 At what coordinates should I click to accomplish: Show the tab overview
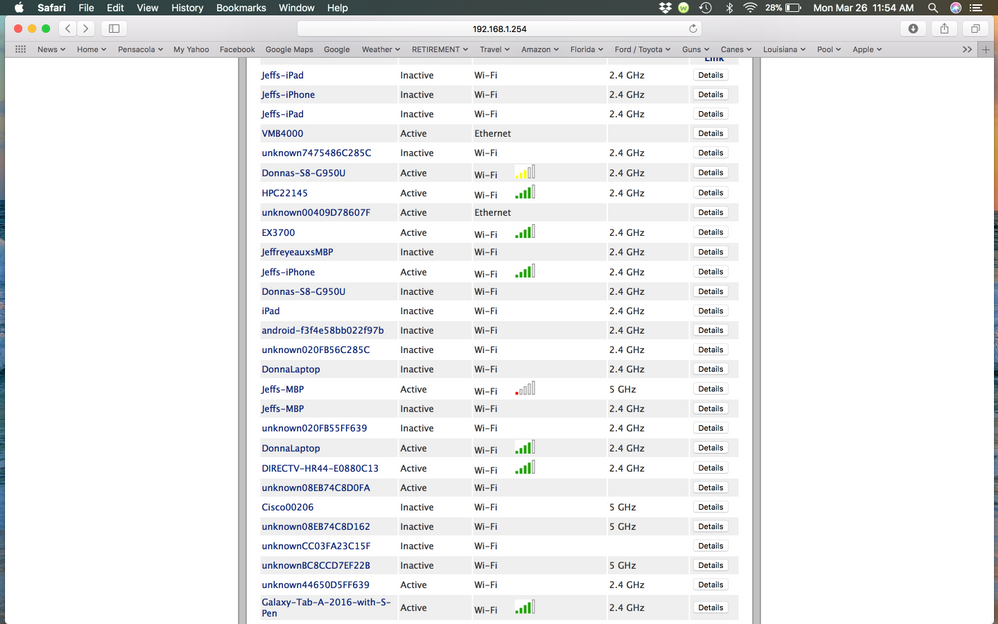[x=975, y=29]
